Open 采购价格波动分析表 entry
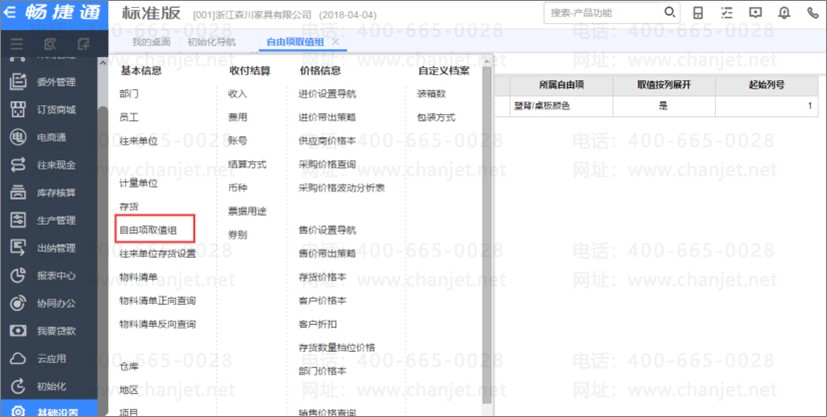This screenshot has width=827, height=417. point(342,188)
